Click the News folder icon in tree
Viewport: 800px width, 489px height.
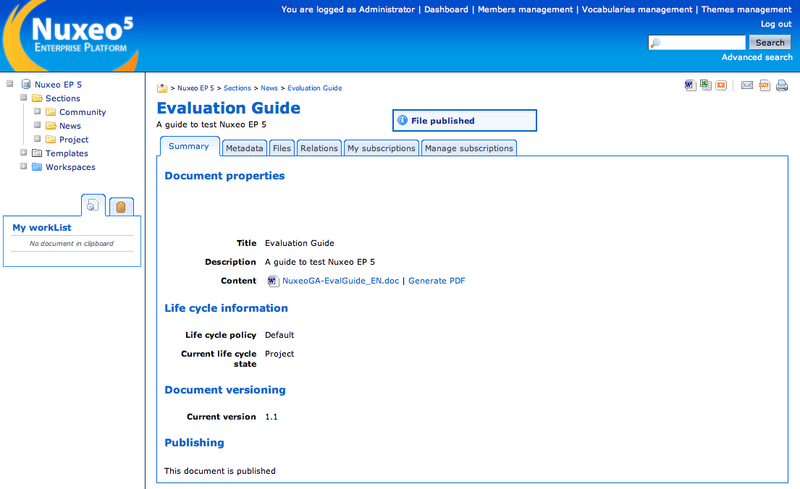[51, 126]
